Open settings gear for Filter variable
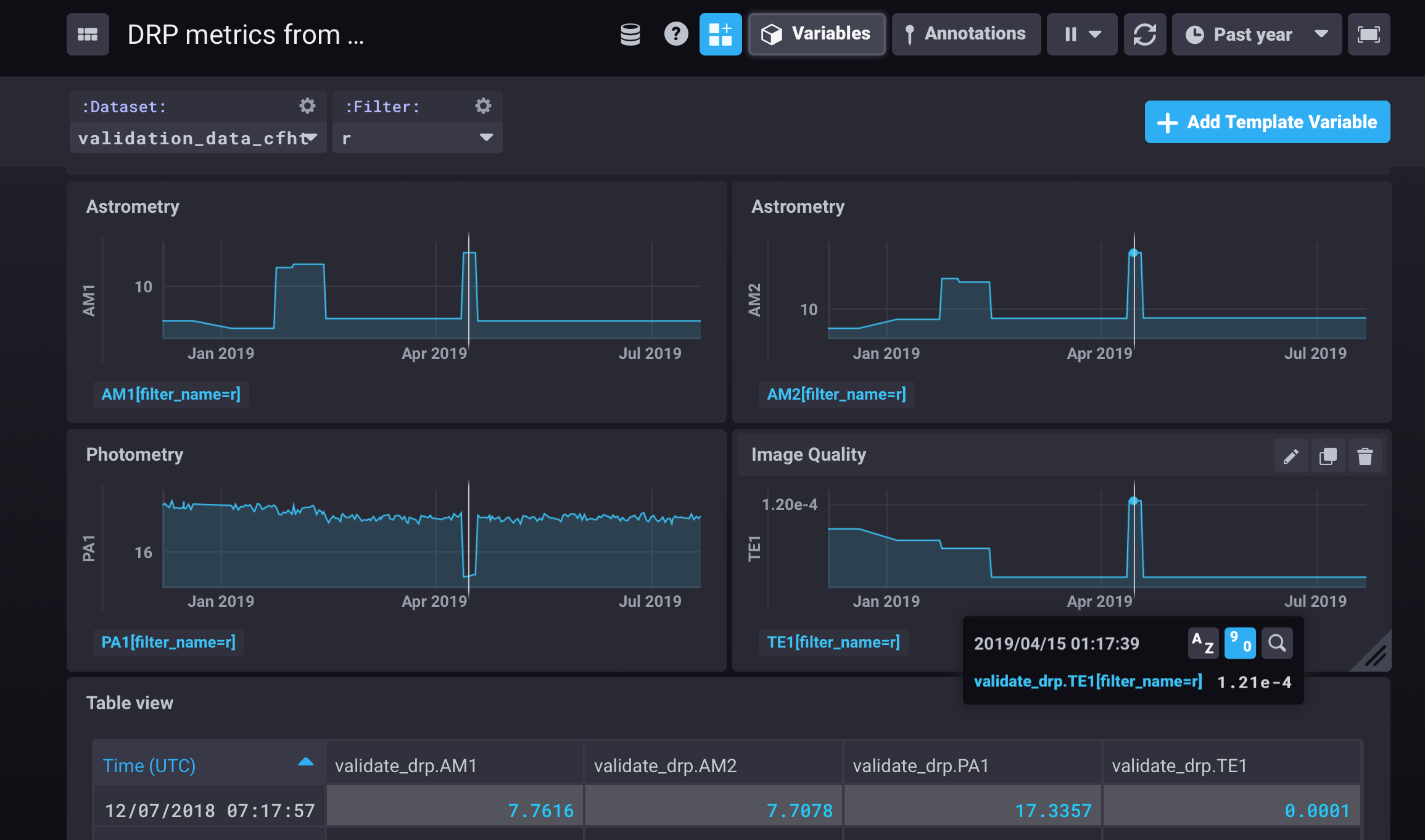 [x=483, y=106]
